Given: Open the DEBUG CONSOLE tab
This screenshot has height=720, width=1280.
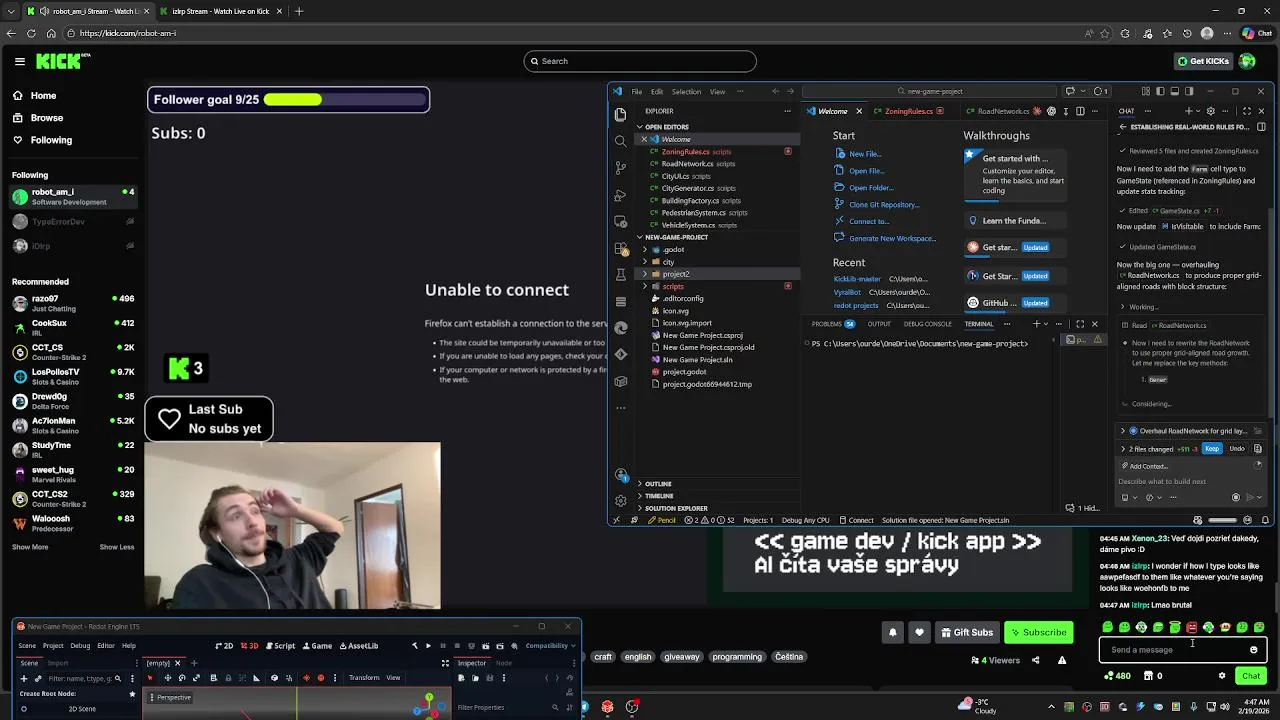Looking at the screenshot, I should [x=927, y=324].
